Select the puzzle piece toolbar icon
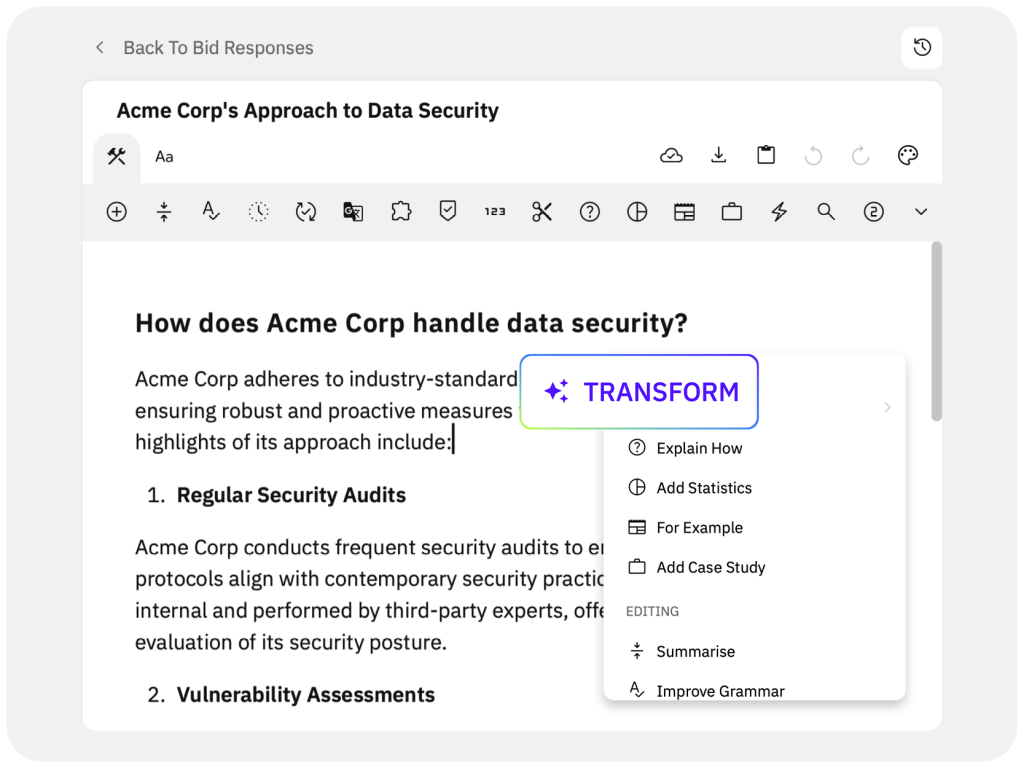1024x768 pixels. [401, 212]
